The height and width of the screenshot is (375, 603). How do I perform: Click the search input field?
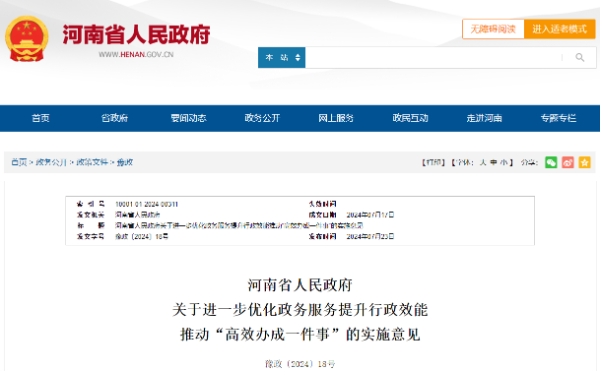click(x=433, y=58)
